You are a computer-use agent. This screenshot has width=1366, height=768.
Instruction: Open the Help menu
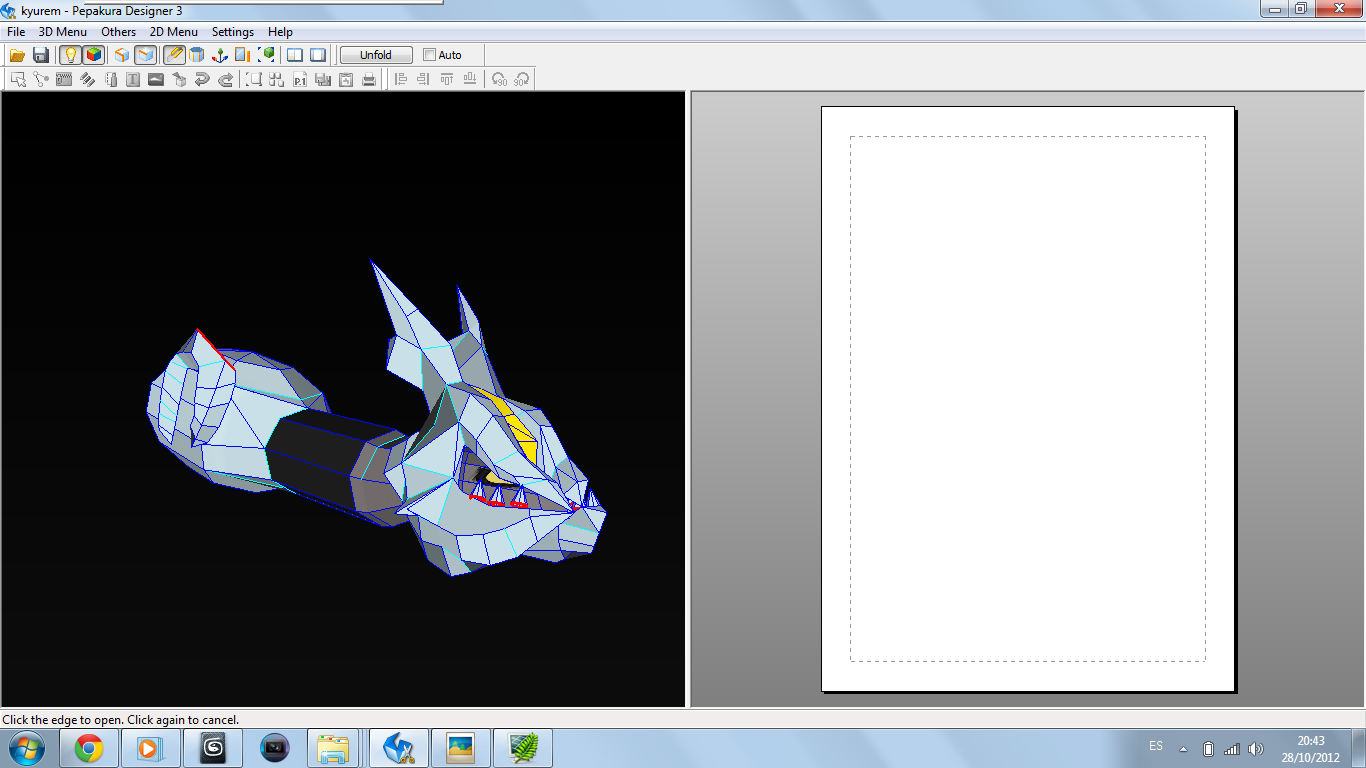coord(280,32)
